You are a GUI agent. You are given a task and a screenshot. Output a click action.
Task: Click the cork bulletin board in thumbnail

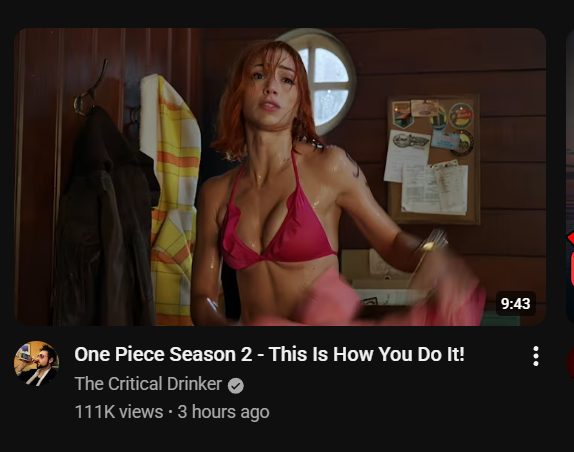pyautogui.click(x=434, y=159)
